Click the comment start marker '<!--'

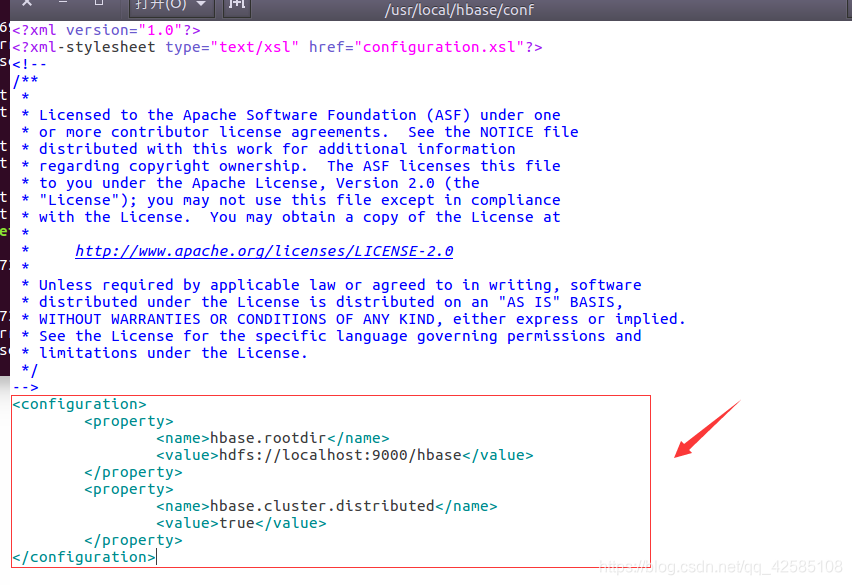point(29,64)
